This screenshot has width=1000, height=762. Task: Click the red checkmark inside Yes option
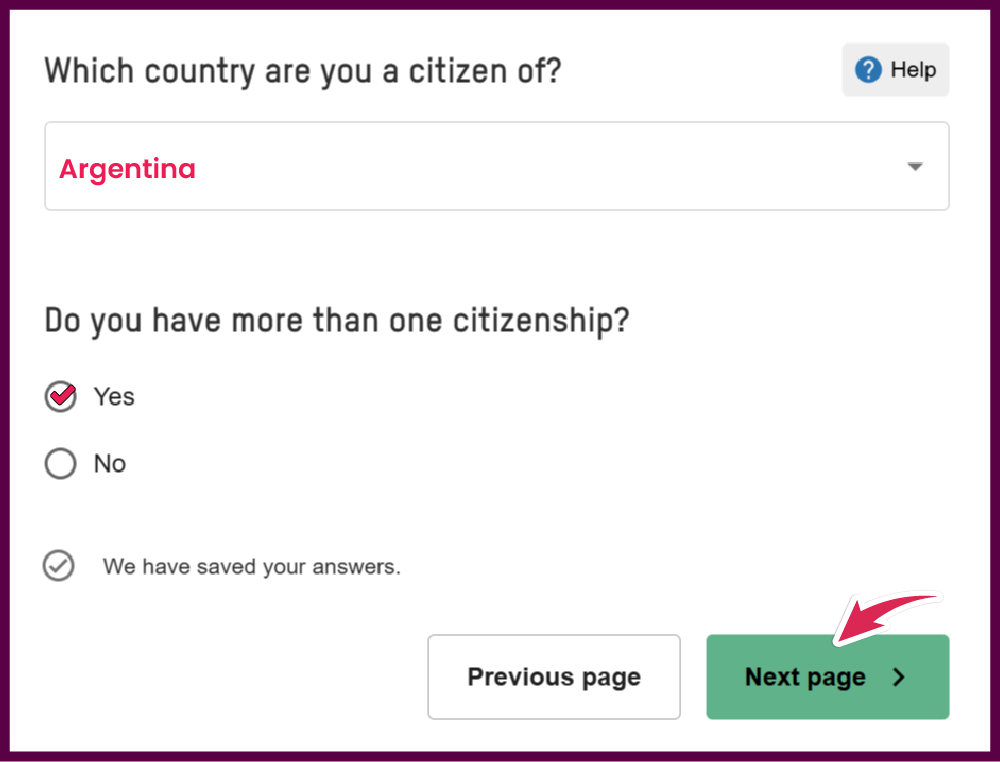coord(62,395)
